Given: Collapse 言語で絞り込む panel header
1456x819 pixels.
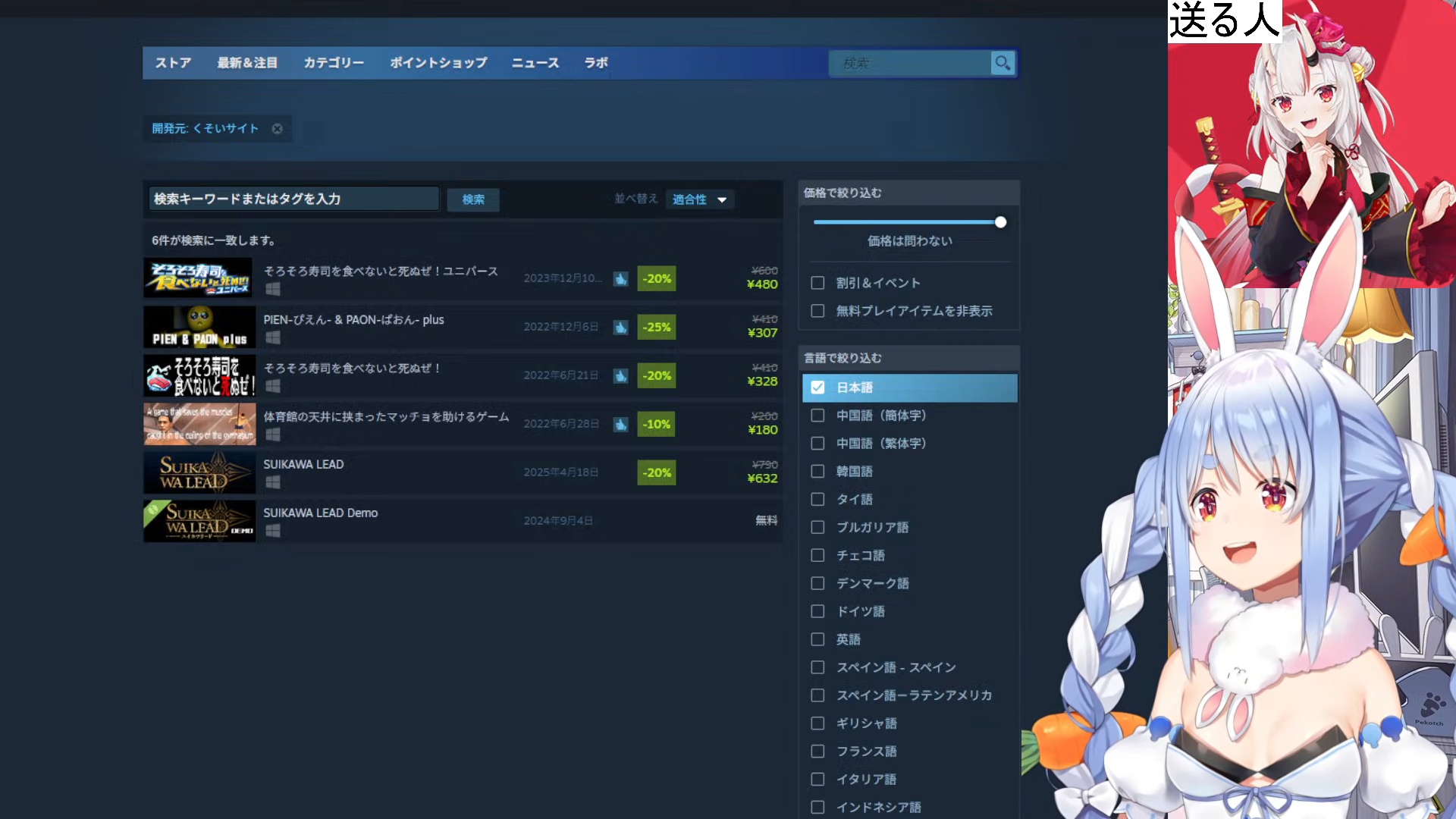Looking at the screenshot, I should click(x=908, y=358).
